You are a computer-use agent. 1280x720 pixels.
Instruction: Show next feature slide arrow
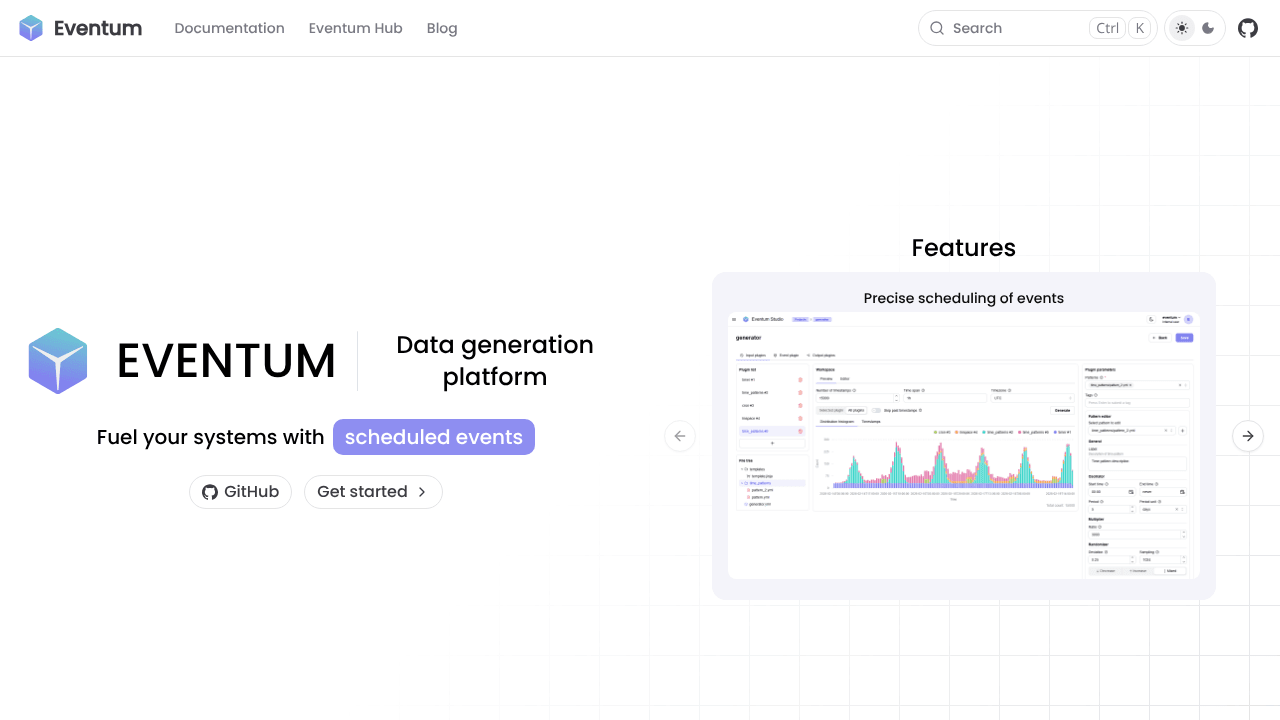[x=1248, y=436]
